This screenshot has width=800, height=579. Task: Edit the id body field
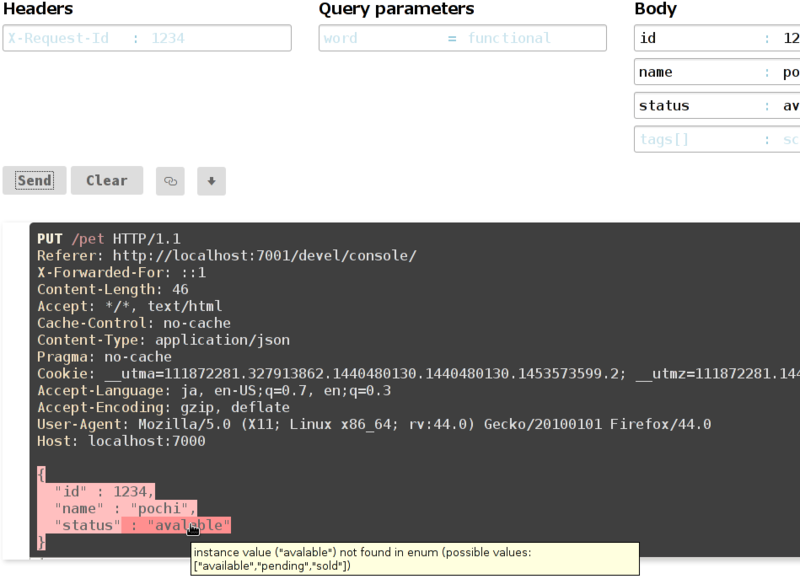[717, 38]
